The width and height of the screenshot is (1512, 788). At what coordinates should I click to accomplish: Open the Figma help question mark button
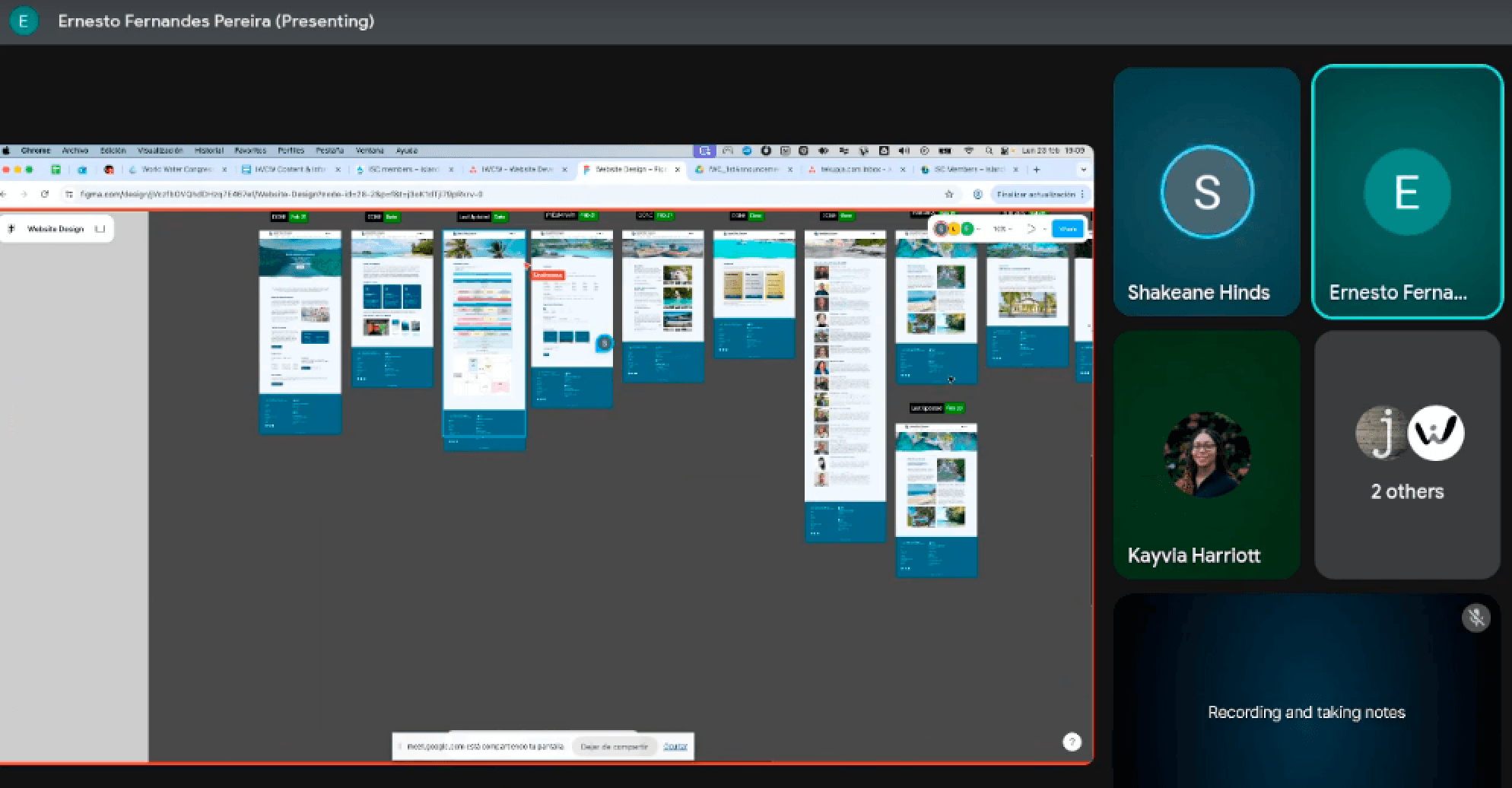(1072, 742)
